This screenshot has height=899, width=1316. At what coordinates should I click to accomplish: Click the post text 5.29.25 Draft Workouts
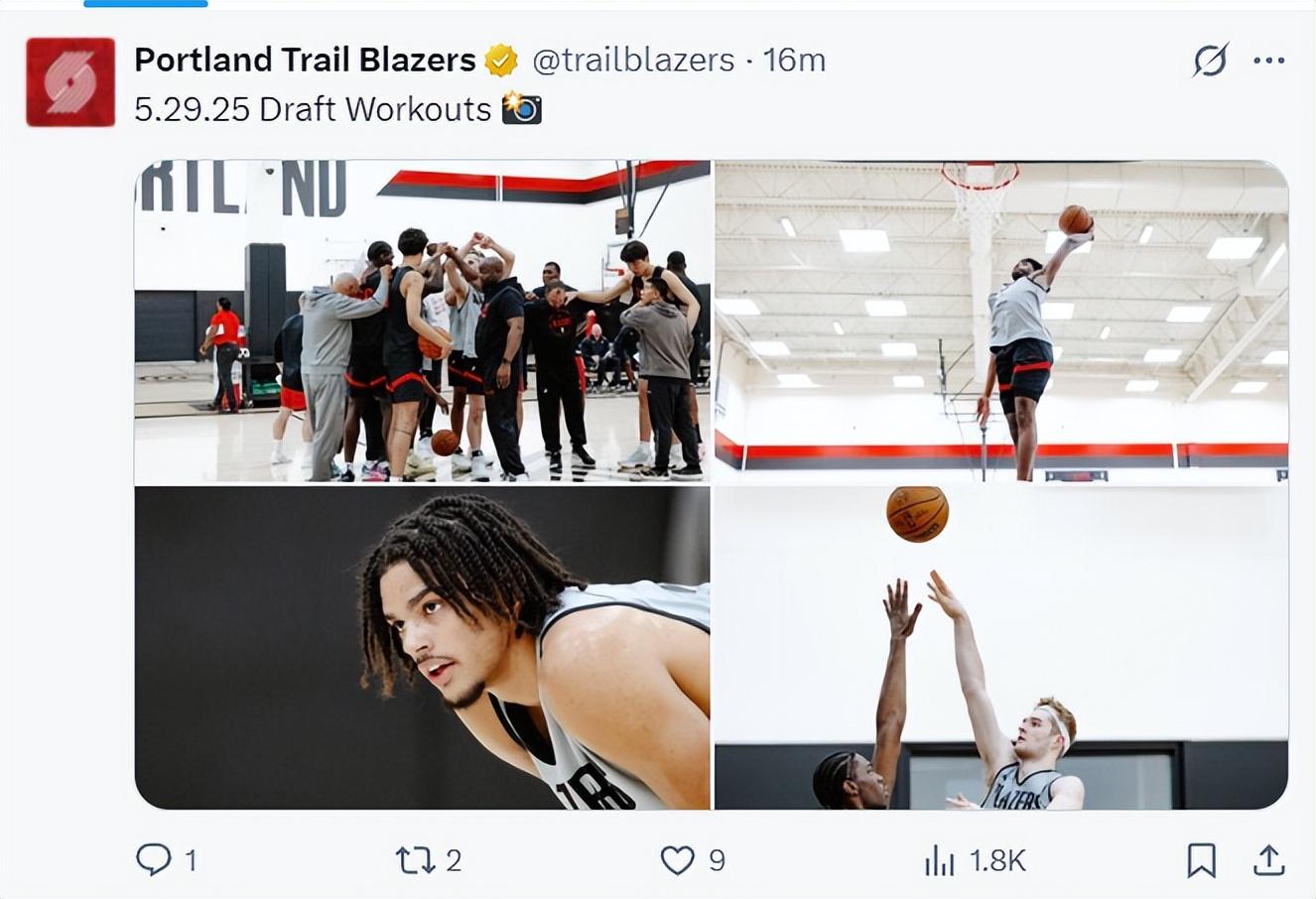click(x=313, y=109)
